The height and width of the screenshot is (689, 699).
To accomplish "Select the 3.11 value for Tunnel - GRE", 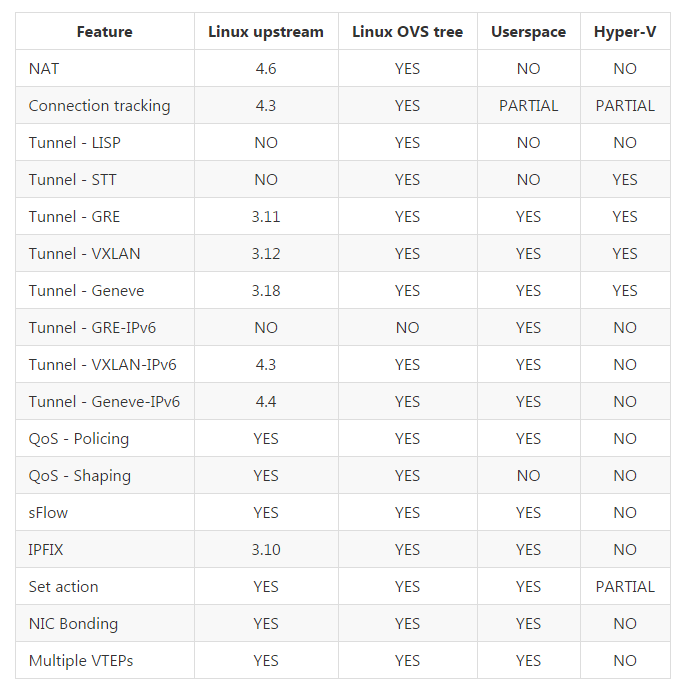I will click(x=266, y=217).
